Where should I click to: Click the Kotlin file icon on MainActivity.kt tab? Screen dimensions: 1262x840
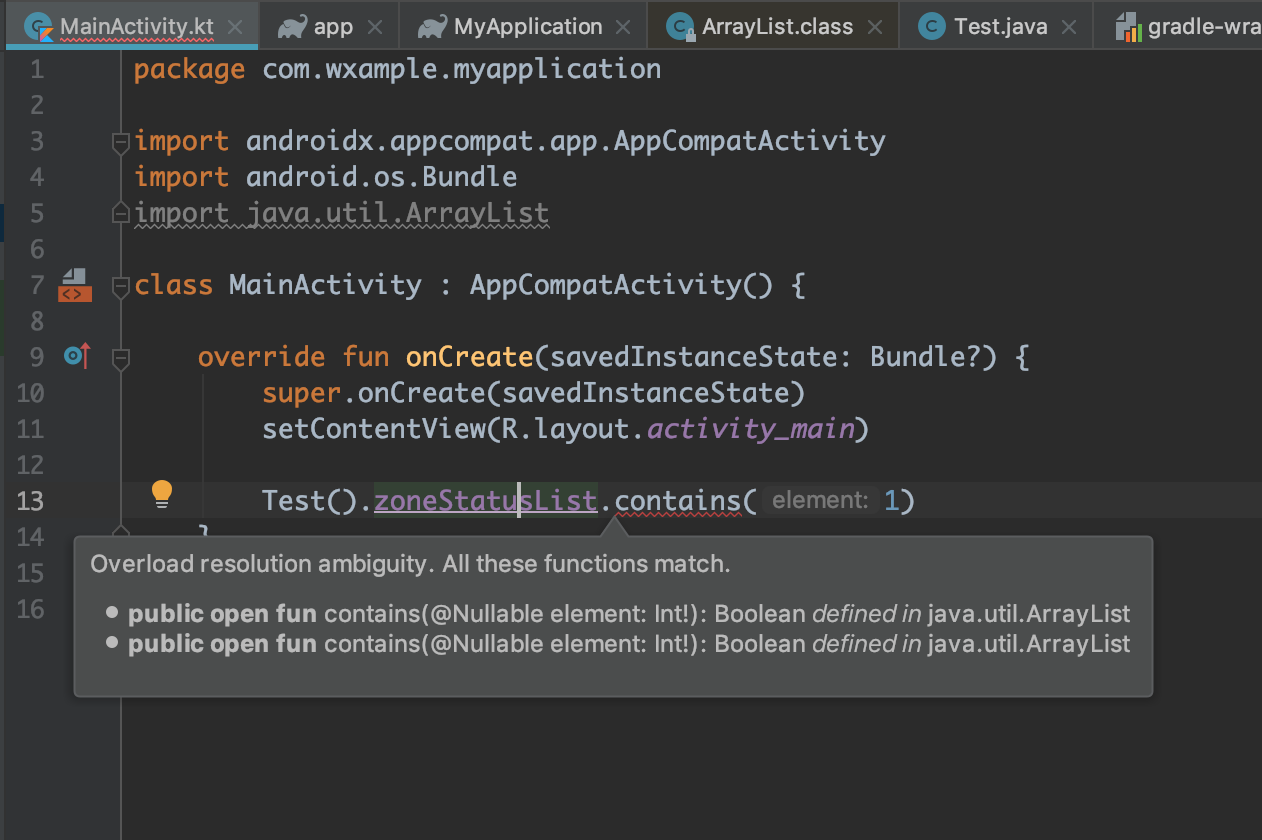[40, 26]
